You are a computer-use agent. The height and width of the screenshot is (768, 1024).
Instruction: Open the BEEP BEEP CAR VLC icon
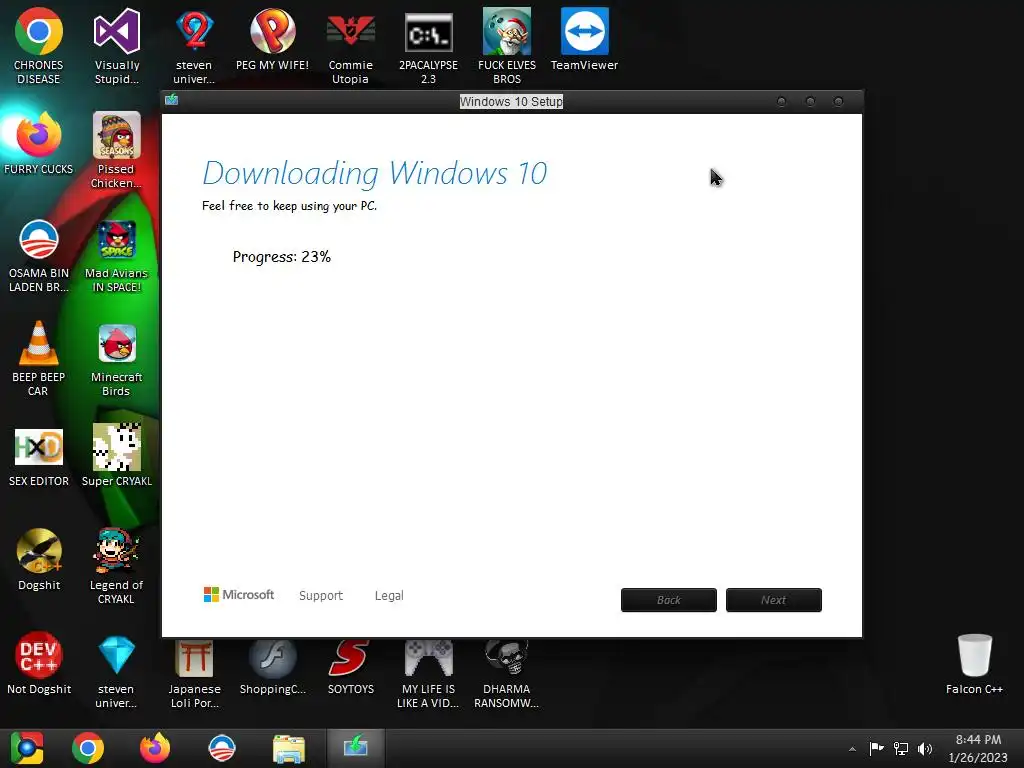[39, 343]
